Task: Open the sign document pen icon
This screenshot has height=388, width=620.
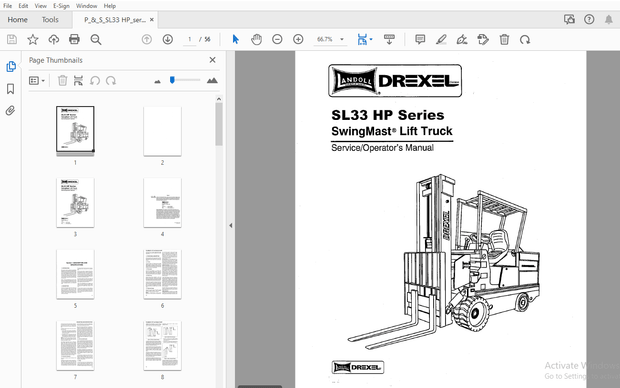Action: point(462,39)
